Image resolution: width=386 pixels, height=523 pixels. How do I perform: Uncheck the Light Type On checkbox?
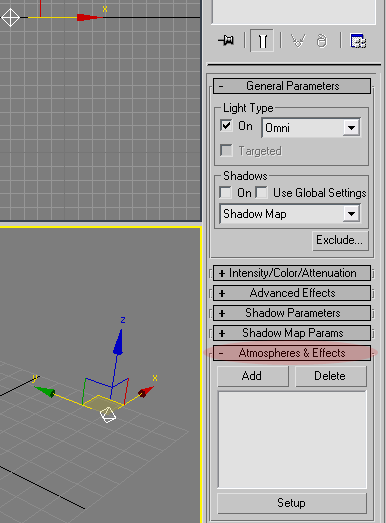226,126
